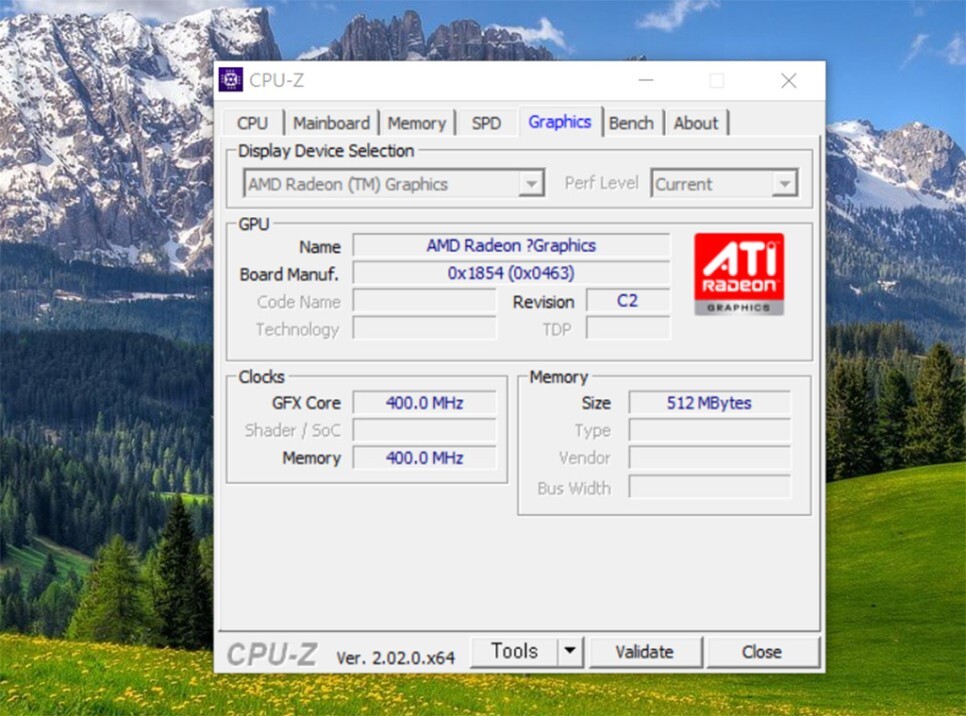The image size is (966, 716).
Task: Click the empty memory Vendor field
Action: [x=710, y=458]
